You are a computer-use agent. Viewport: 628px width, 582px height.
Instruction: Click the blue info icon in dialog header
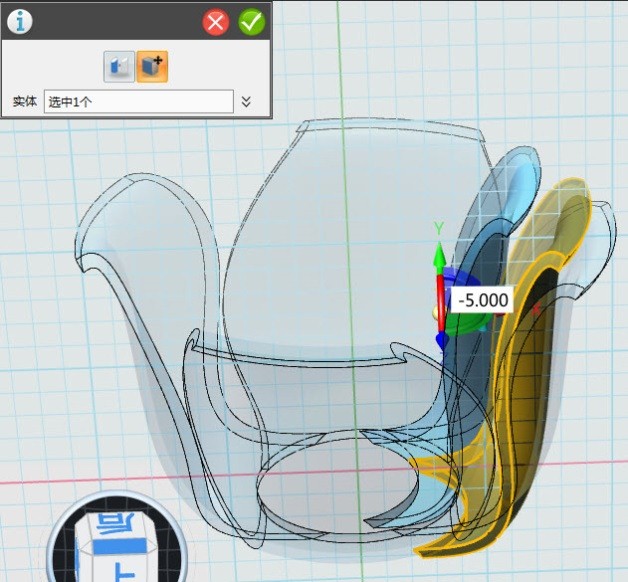[x=20, y=22]
